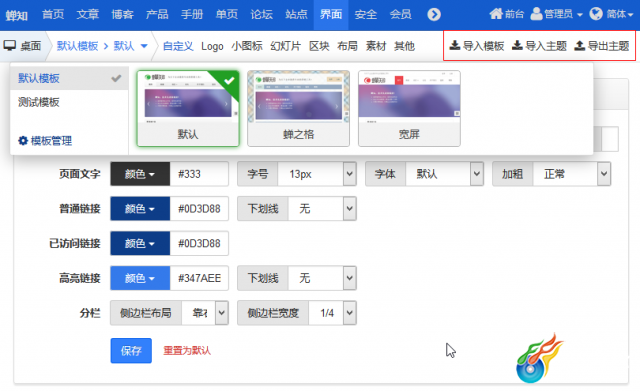The width and height of the screenshot is (640, 391).
Task: Click the 蝉知 logo in the top bar
Action: point(17,16)
